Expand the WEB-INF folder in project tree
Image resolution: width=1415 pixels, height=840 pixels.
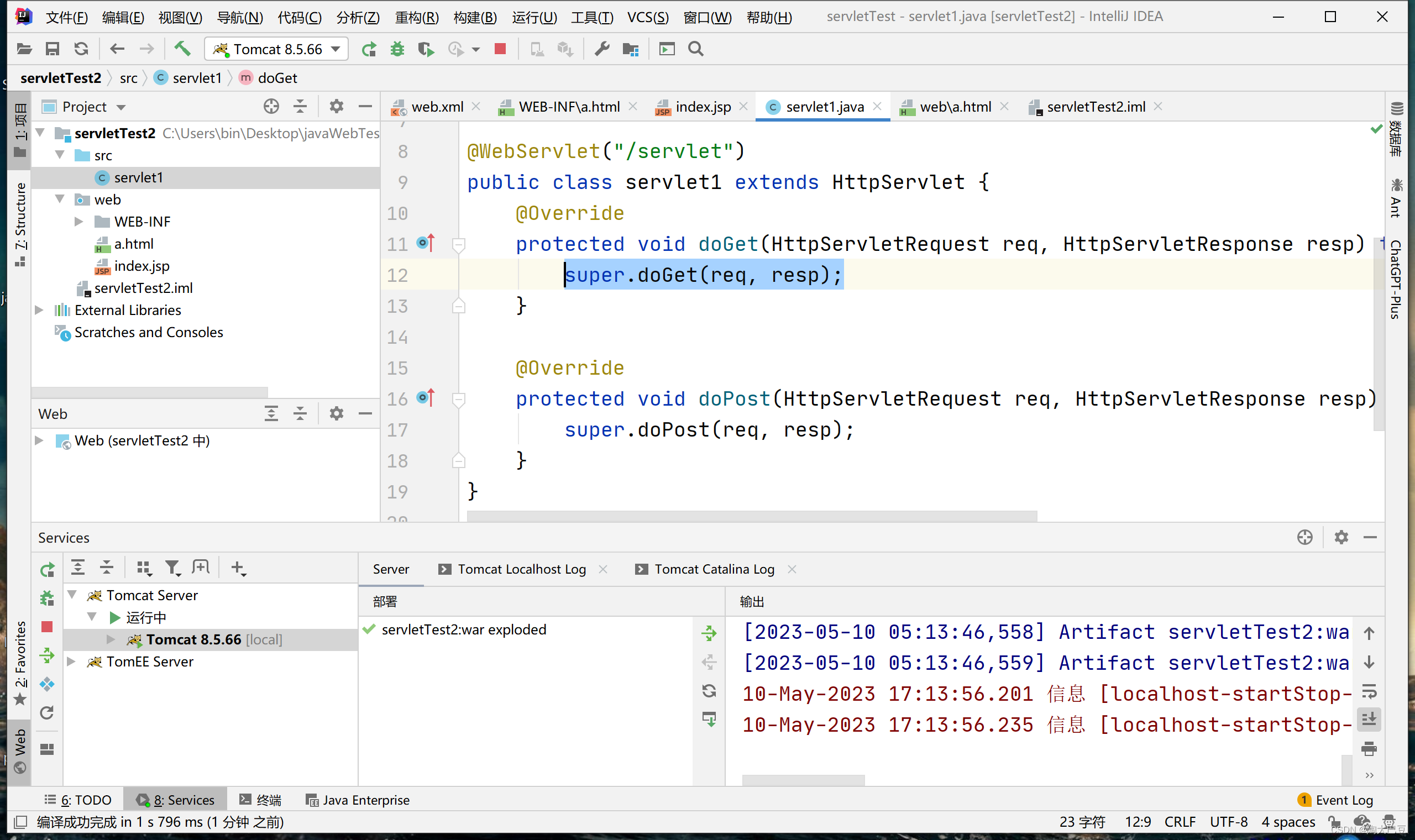(x=79, y=221)
